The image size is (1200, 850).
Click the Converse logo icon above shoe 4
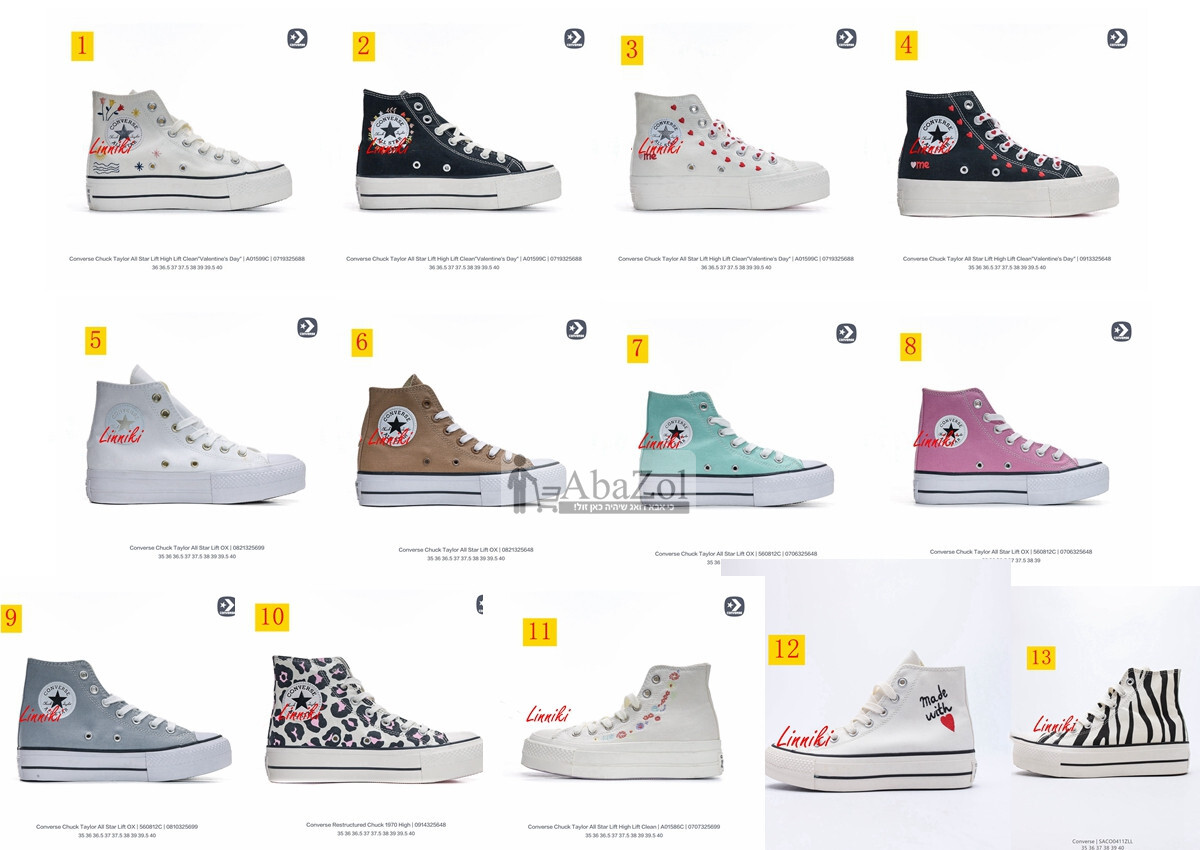pos(1117,38)
